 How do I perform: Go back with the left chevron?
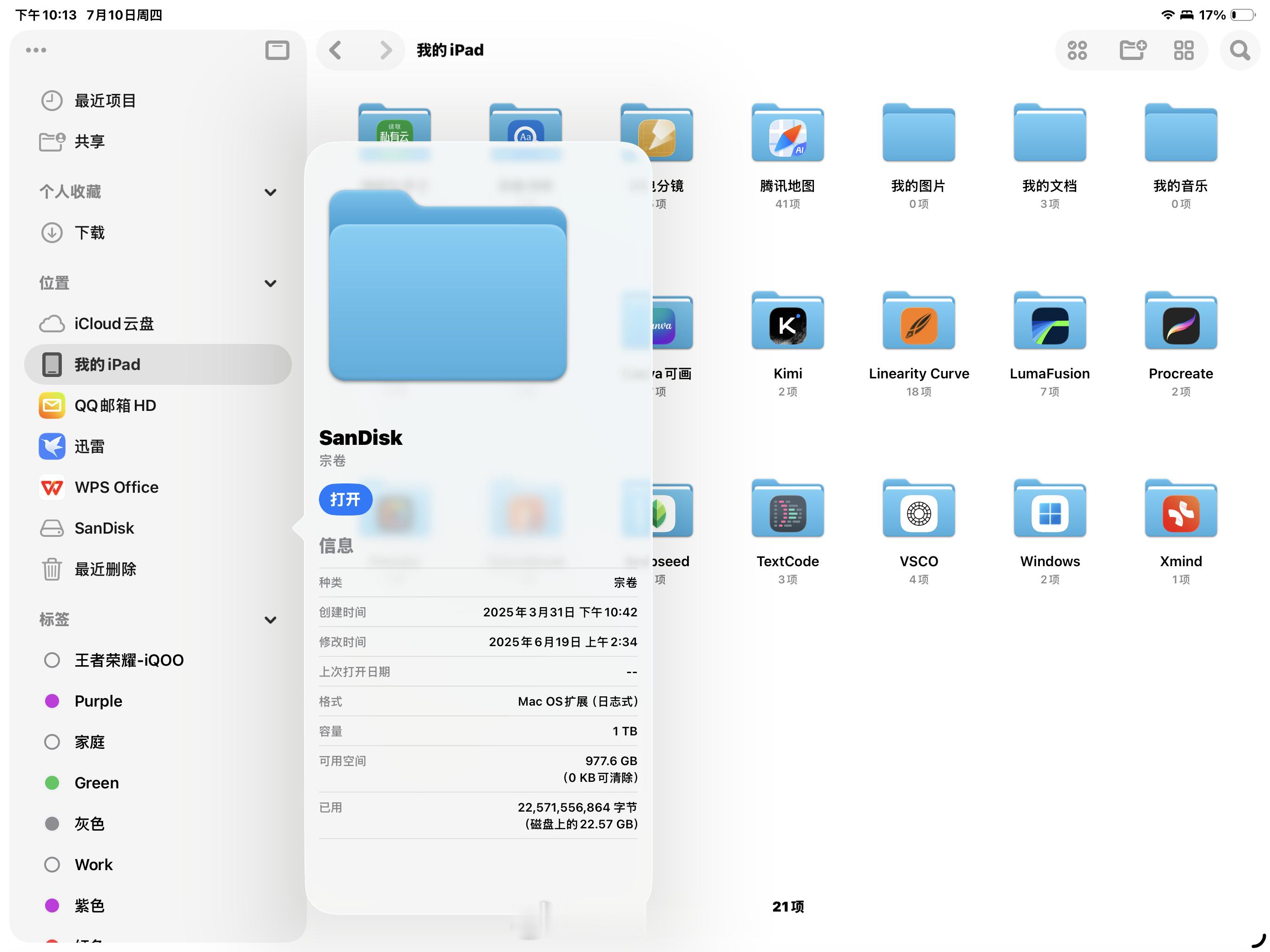click(x=336, y=50)
